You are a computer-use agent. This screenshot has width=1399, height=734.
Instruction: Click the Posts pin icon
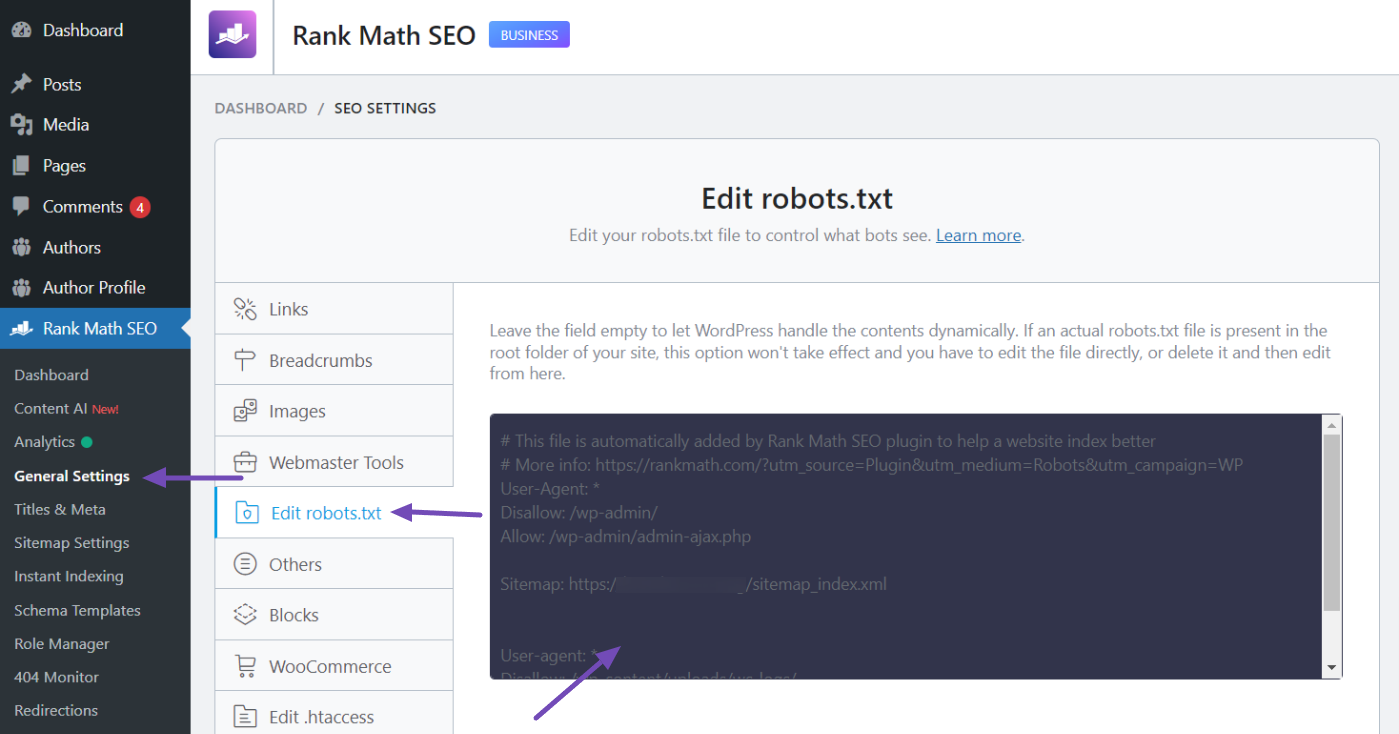[21, 84]
